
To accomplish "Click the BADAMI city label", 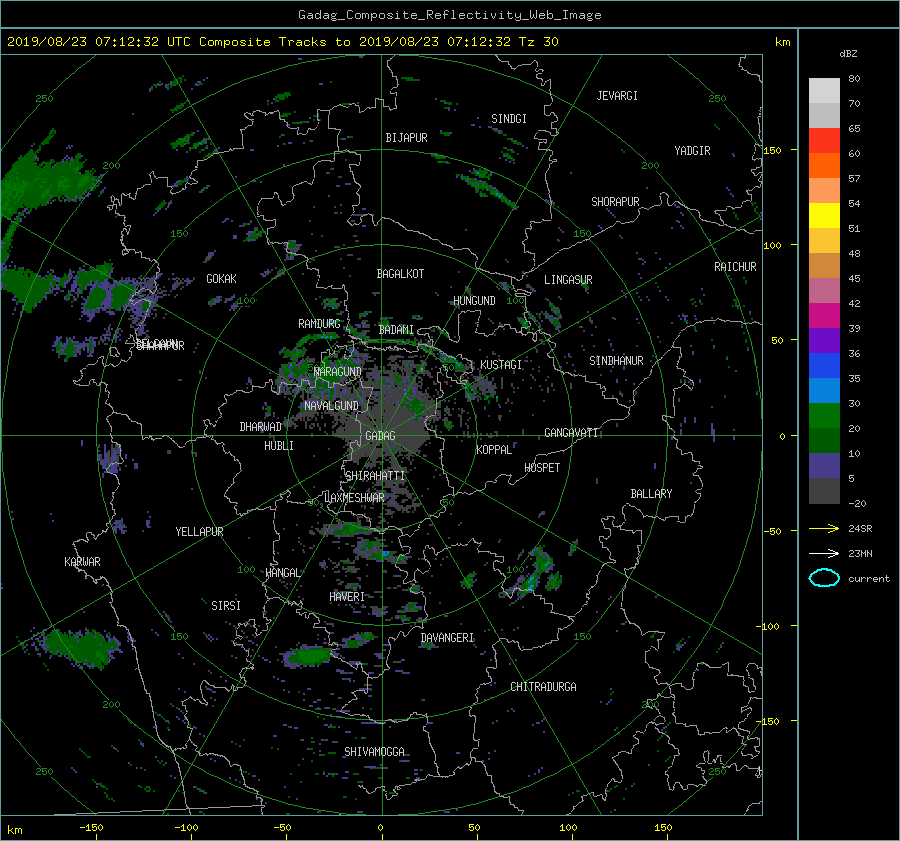I will click(x=396, y=330).
